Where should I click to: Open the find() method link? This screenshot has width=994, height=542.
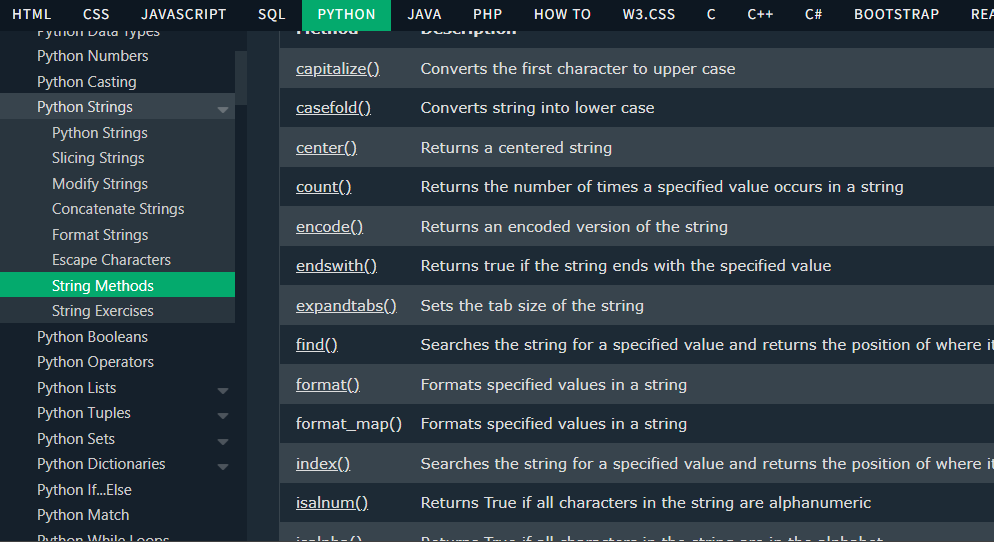(317, 345)
